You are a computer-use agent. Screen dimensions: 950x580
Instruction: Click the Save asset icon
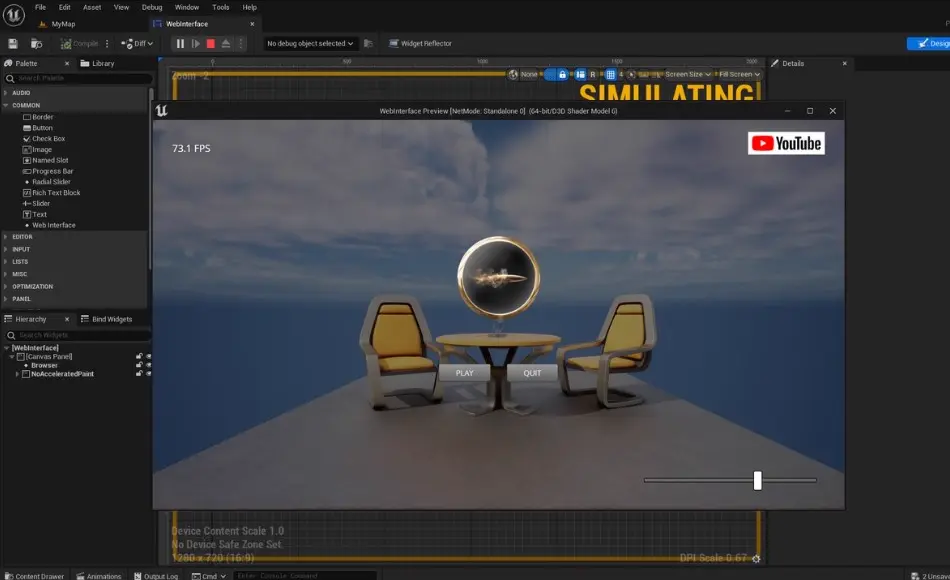pyautogui.click(x=14, y=43)
